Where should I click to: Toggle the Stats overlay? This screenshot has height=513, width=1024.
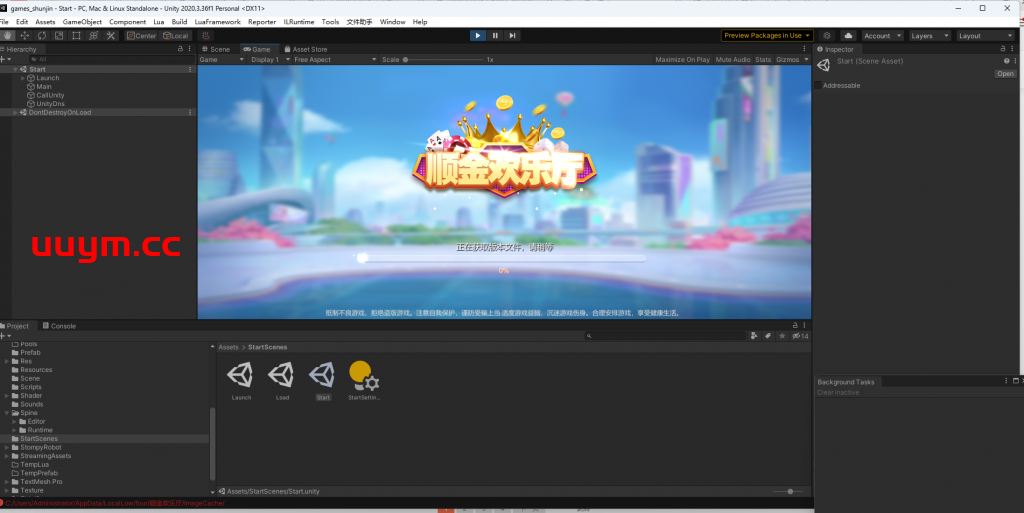[763, 60]
